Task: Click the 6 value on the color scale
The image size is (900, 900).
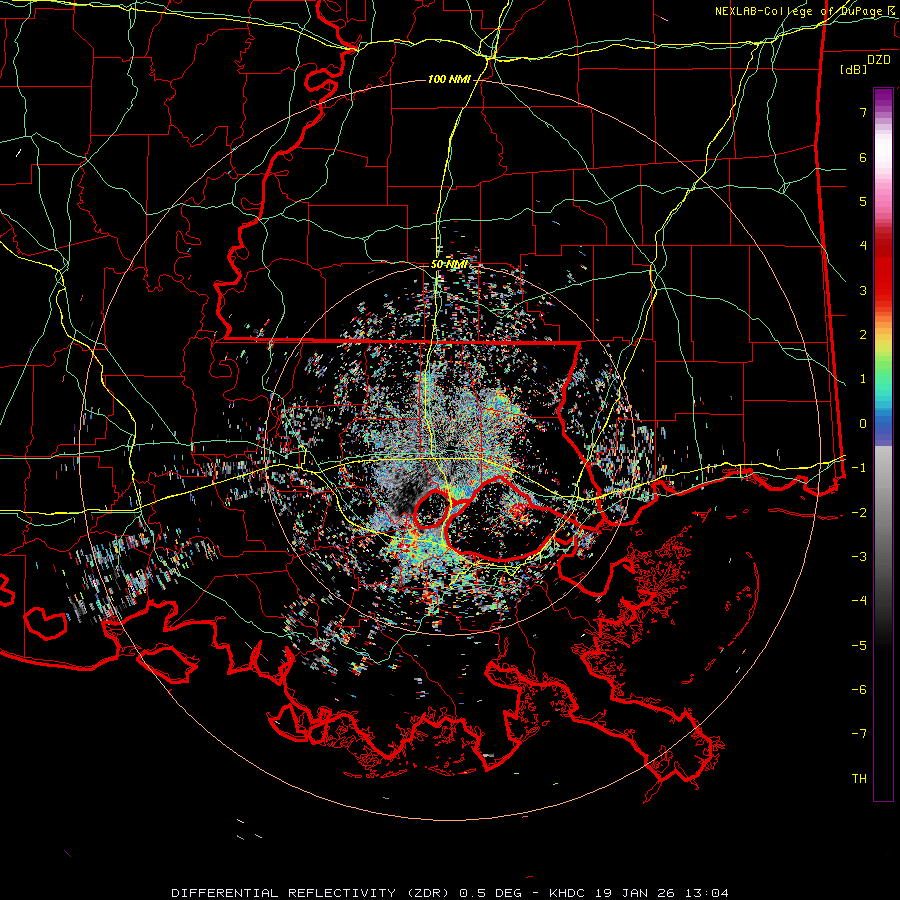Action: (863, 157)
